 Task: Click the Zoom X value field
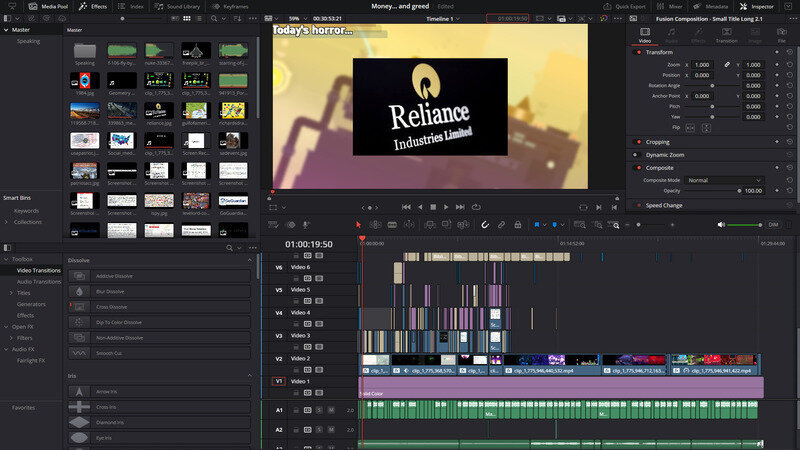703,65
